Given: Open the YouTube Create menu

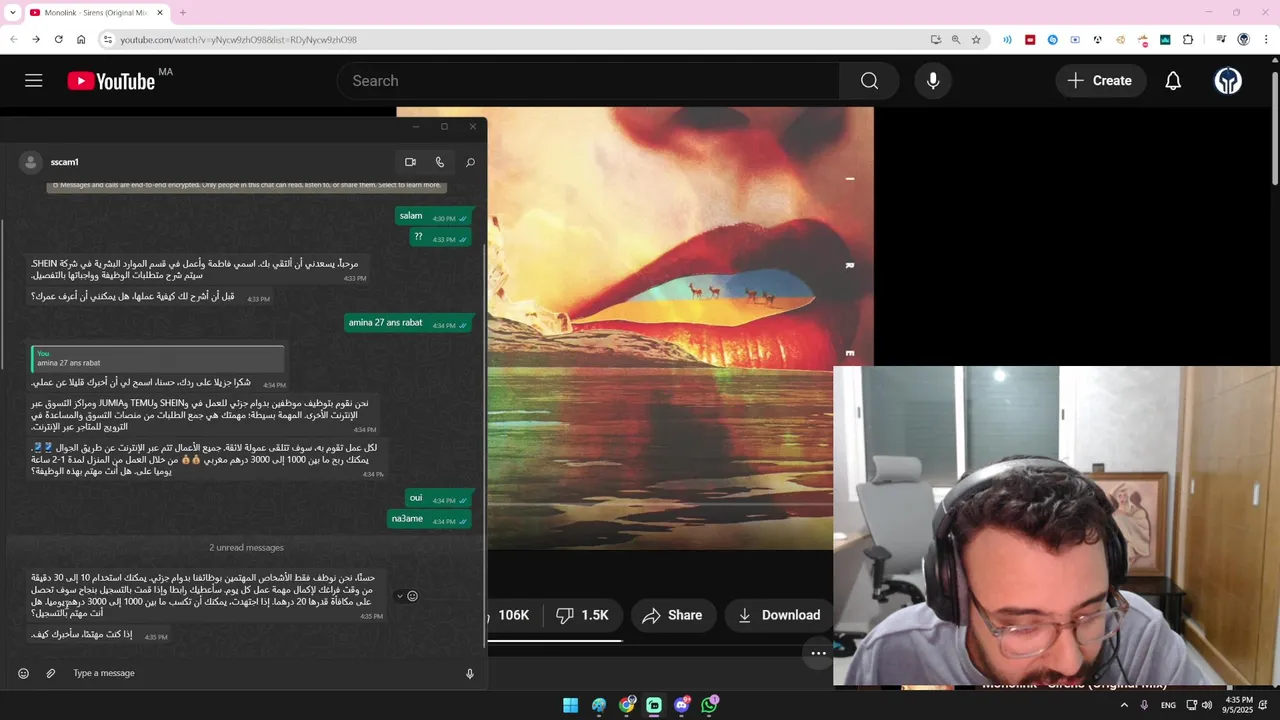Looking at the screenshot, I should [1100, 81].
